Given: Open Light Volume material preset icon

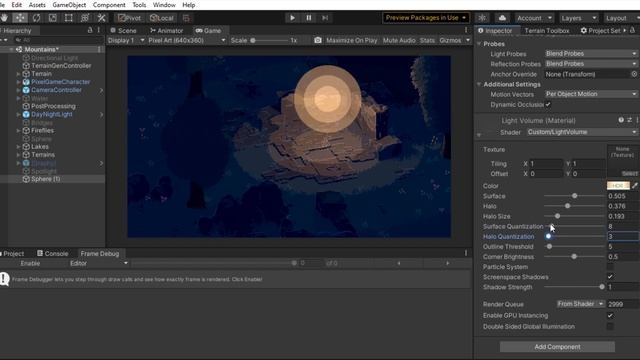Looking at the screenshot, I should pos(629,120).
